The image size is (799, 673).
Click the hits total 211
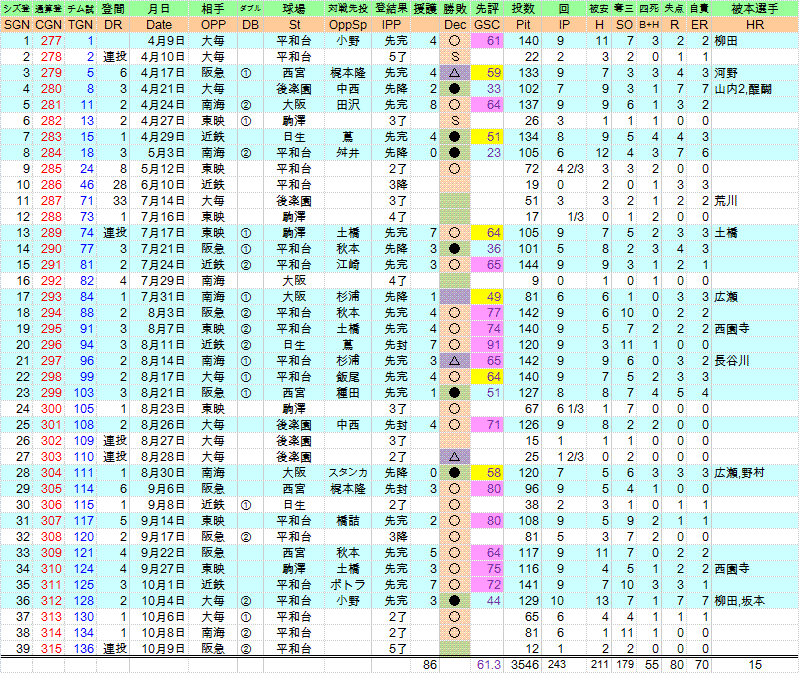pyautogui.click(x=600, y=665)
